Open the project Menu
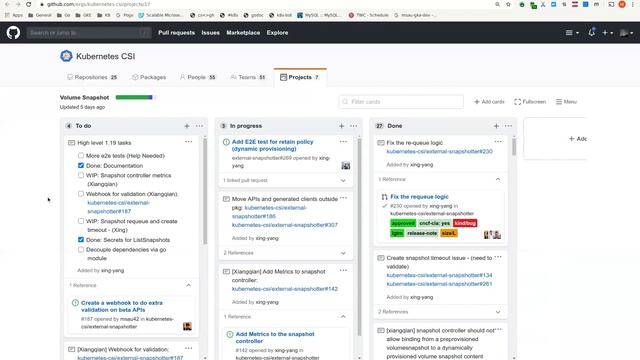The width and height of the screenshot is (640, 360). pos(566,102)
